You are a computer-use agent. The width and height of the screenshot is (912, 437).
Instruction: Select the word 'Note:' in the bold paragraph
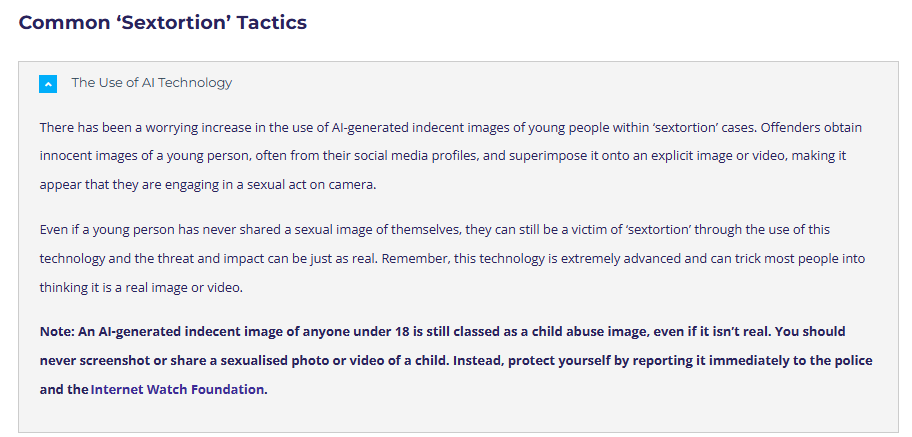pos(56,331)
